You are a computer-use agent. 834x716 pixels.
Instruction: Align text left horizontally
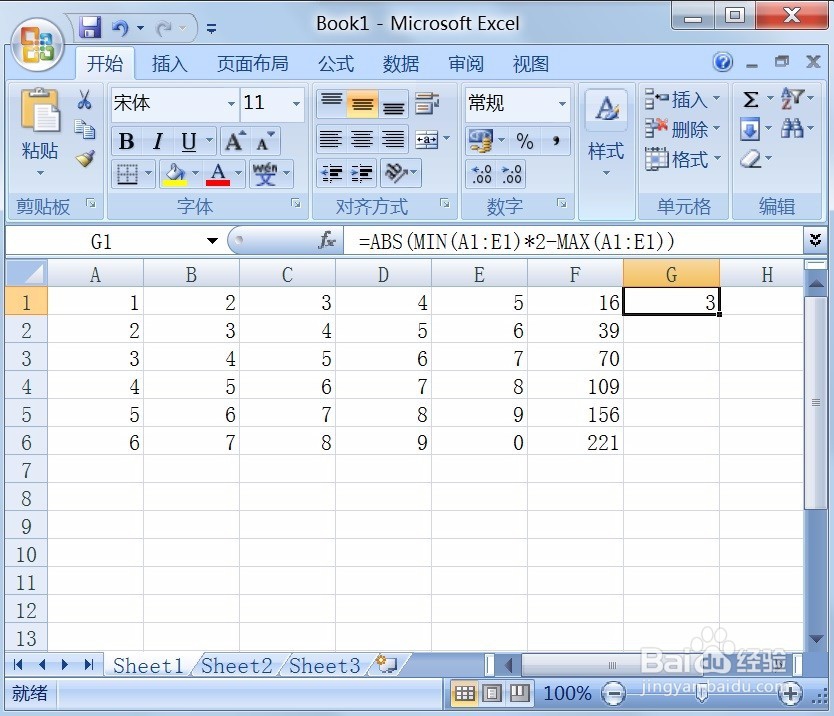(x=330, y=140)
